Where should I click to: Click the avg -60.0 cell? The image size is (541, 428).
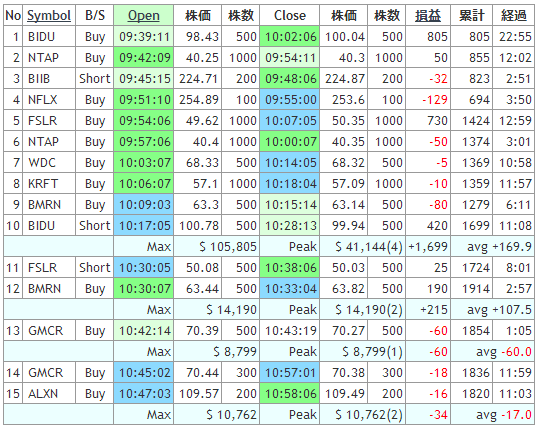(492, 352)
